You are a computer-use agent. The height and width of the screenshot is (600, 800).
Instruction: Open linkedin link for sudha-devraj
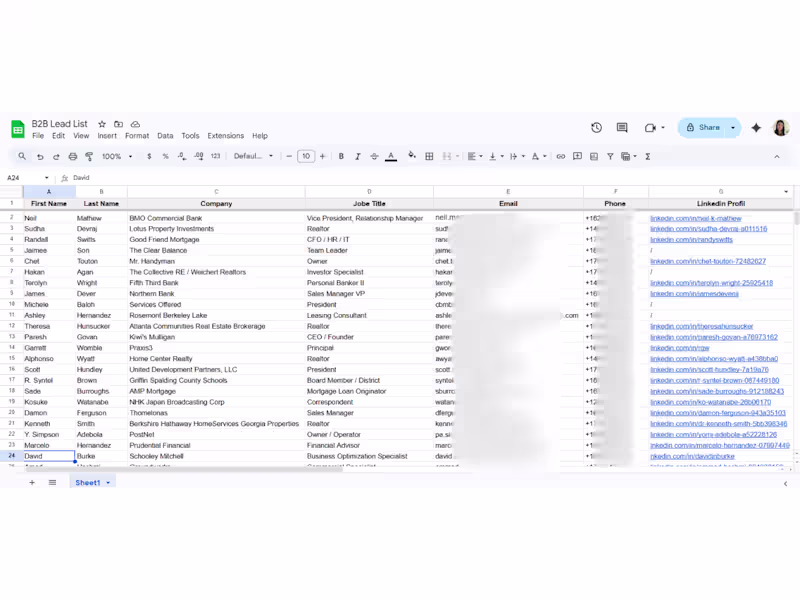708,229
